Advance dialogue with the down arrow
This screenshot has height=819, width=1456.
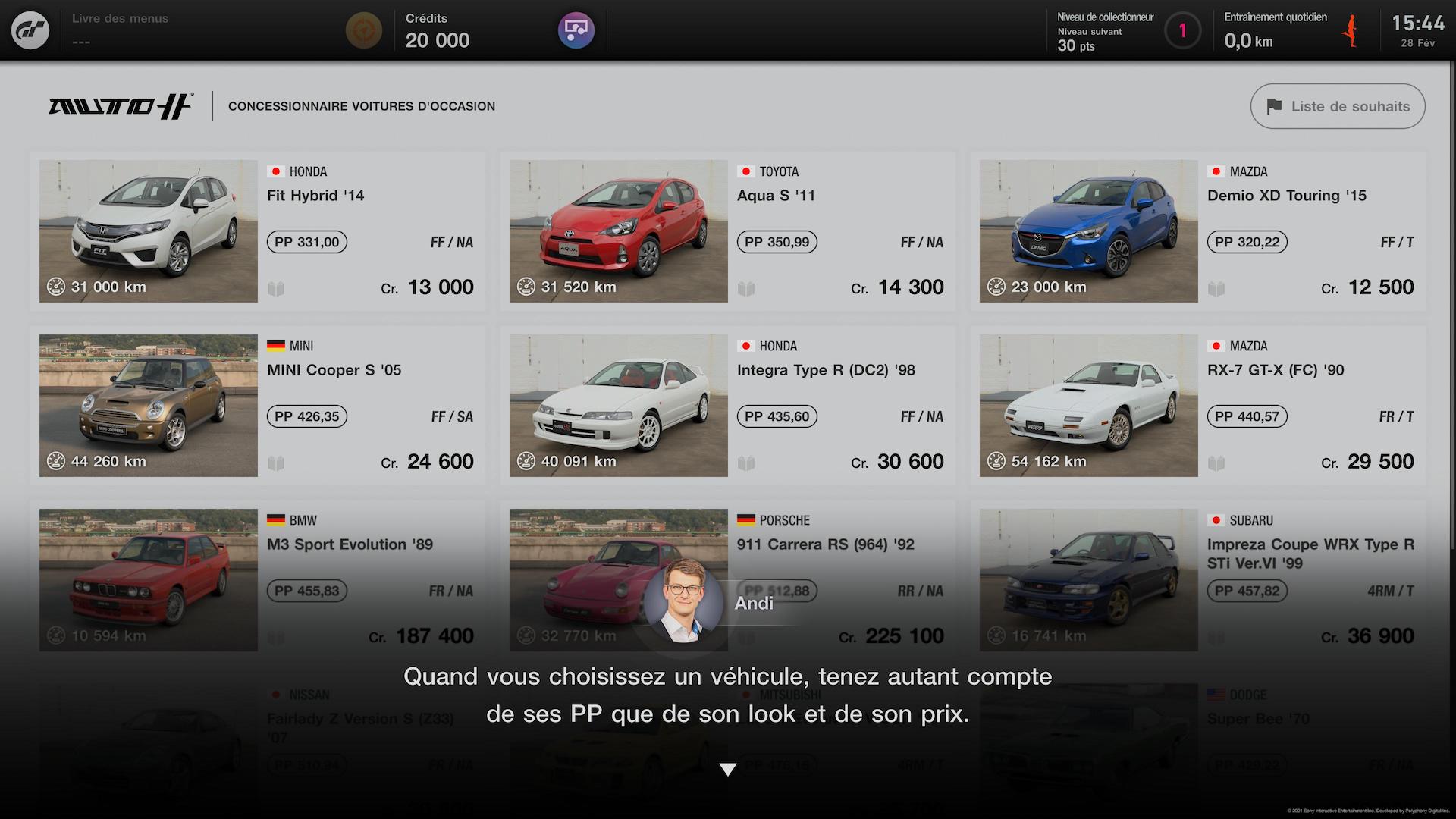pyautogui.click(x=728, y=770)
